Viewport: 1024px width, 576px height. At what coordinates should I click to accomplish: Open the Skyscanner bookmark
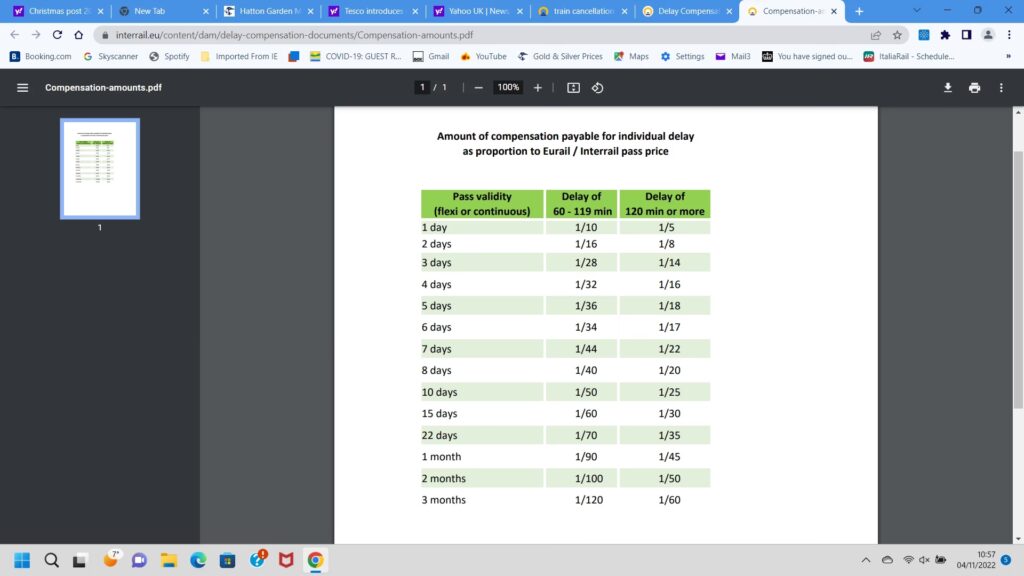(110, 56)
